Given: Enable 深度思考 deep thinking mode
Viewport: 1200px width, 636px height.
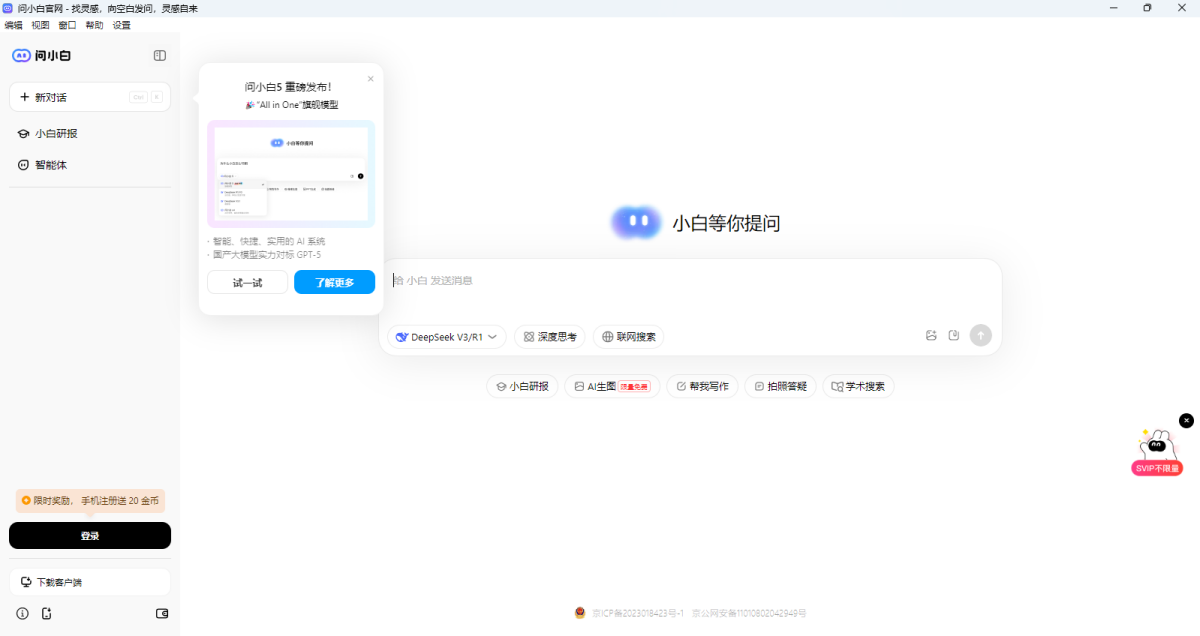Looking at the screenshot, I should tap(549, 336).
